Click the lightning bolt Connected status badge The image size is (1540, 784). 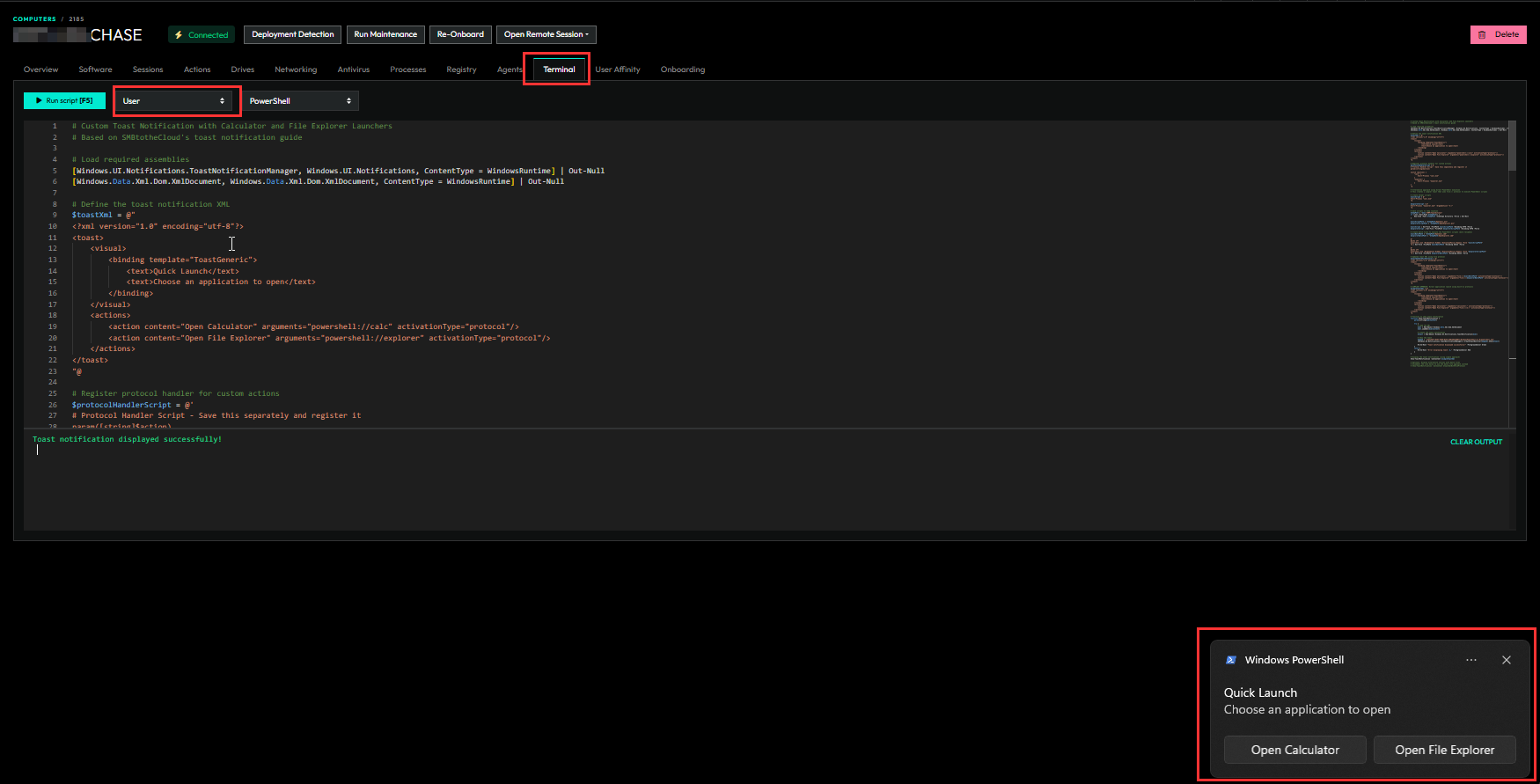(202, 35)
